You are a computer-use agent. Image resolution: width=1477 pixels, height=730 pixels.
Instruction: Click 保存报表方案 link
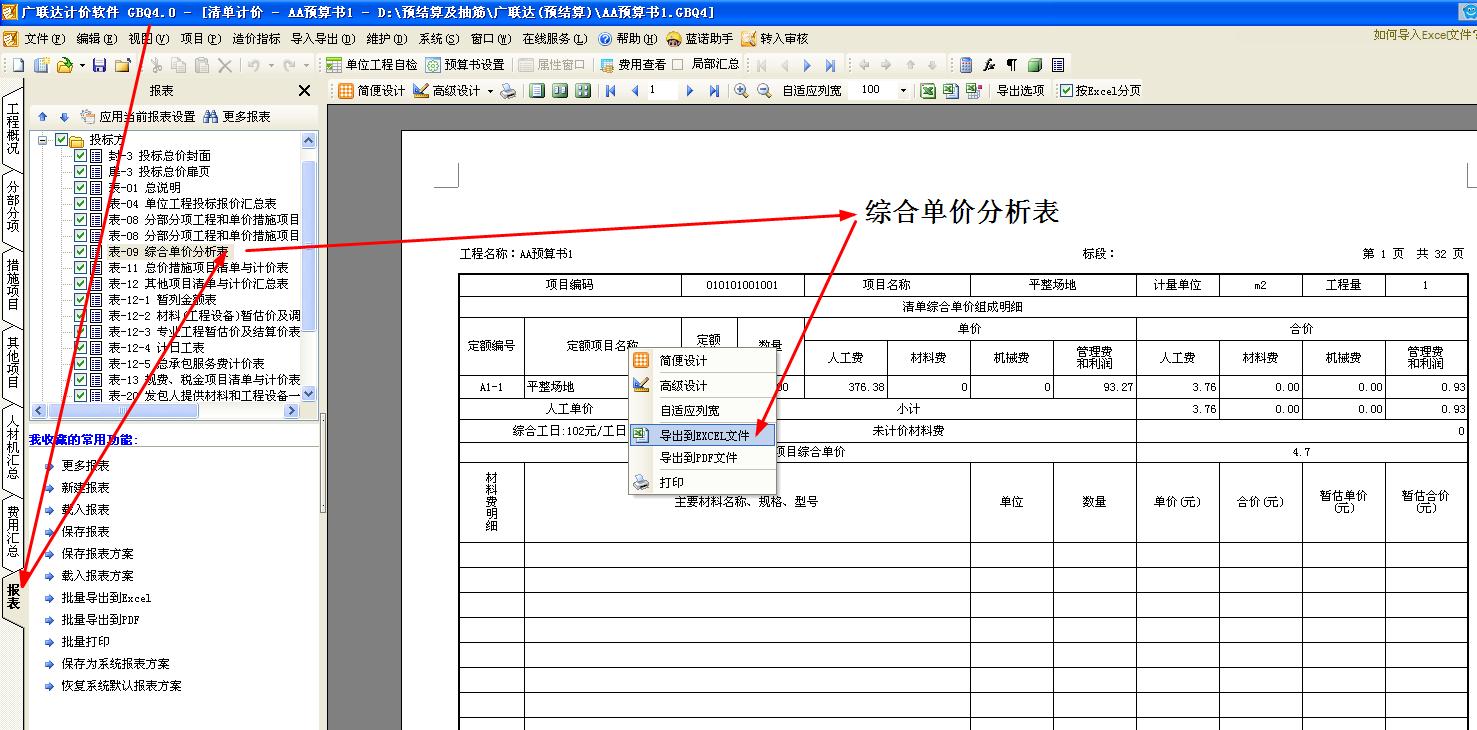(x=97, y=554)
